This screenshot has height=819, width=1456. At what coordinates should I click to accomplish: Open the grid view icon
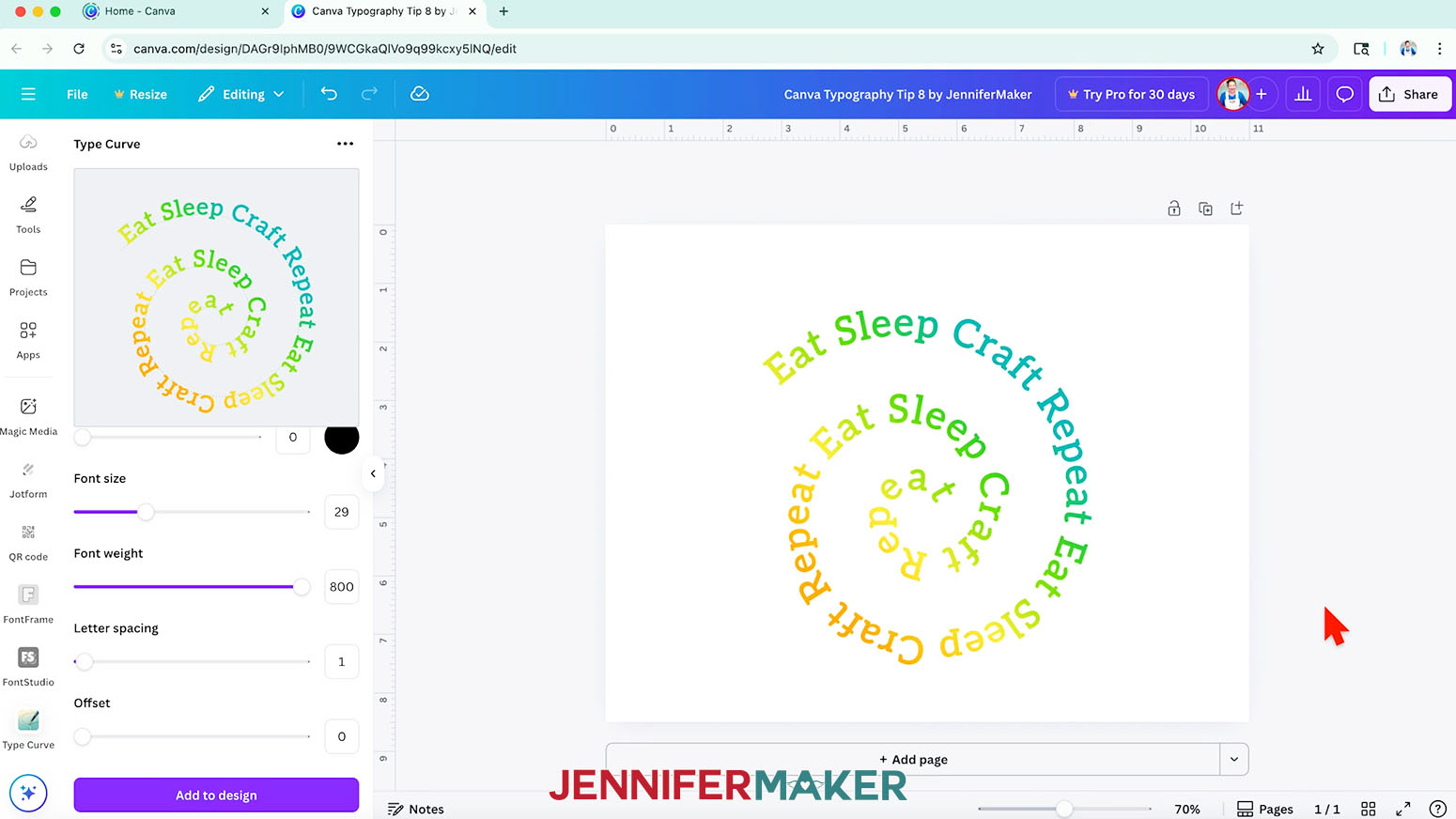(x=1369, y=809)
